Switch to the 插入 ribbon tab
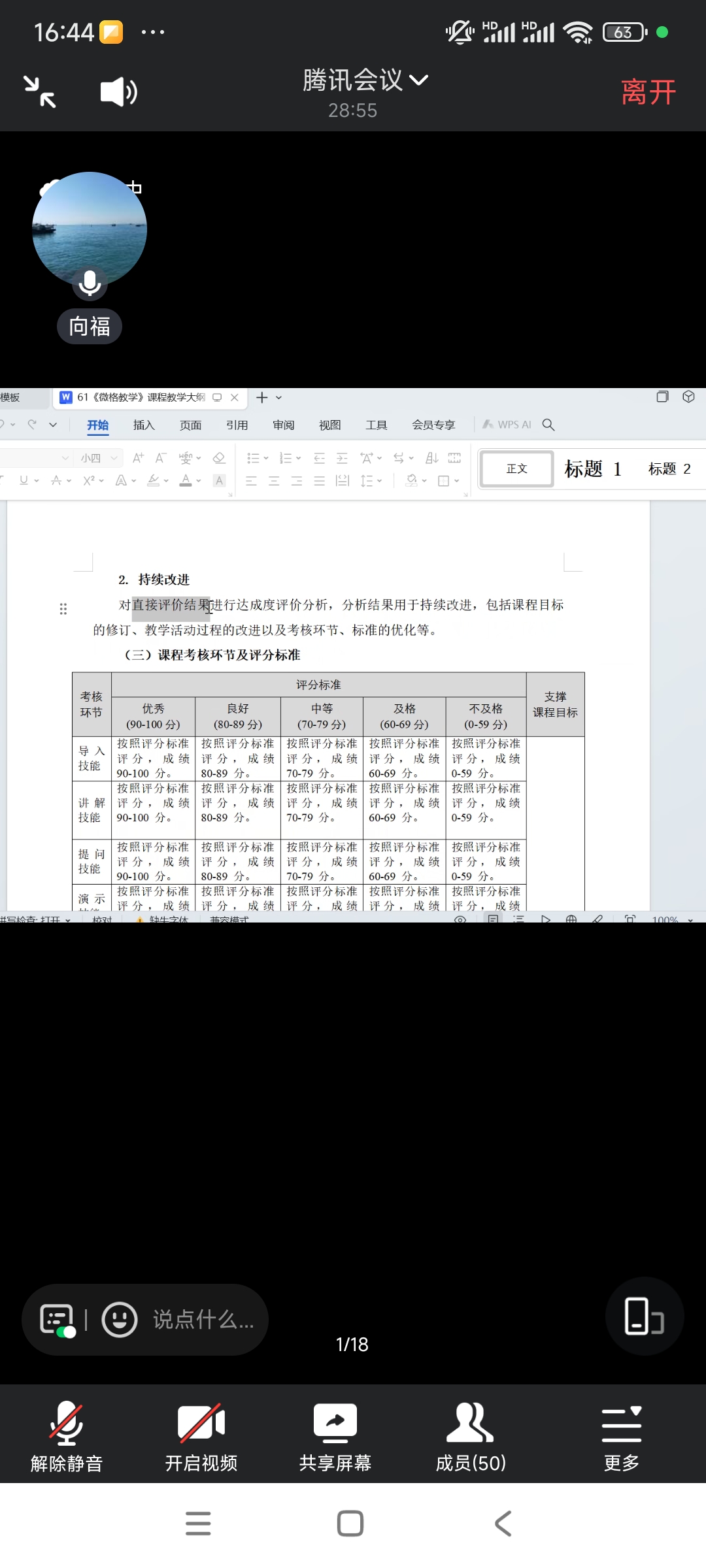This screenshot has height=1568, width=706. pyautogui.click(x=144, y=425)
